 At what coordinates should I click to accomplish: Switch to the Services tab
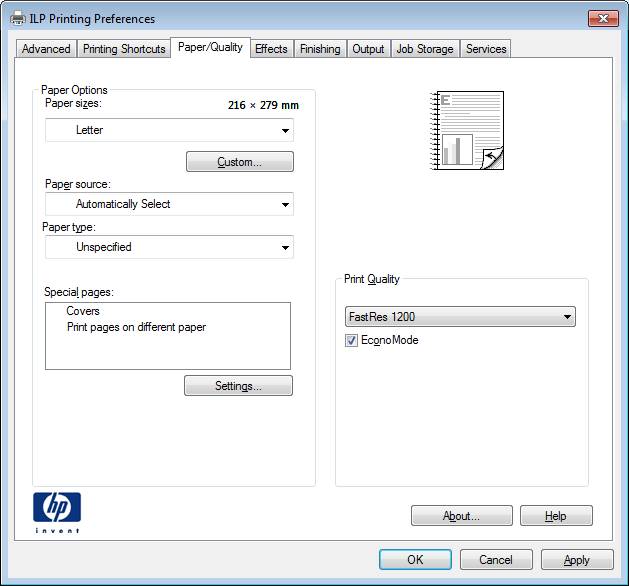486,49
